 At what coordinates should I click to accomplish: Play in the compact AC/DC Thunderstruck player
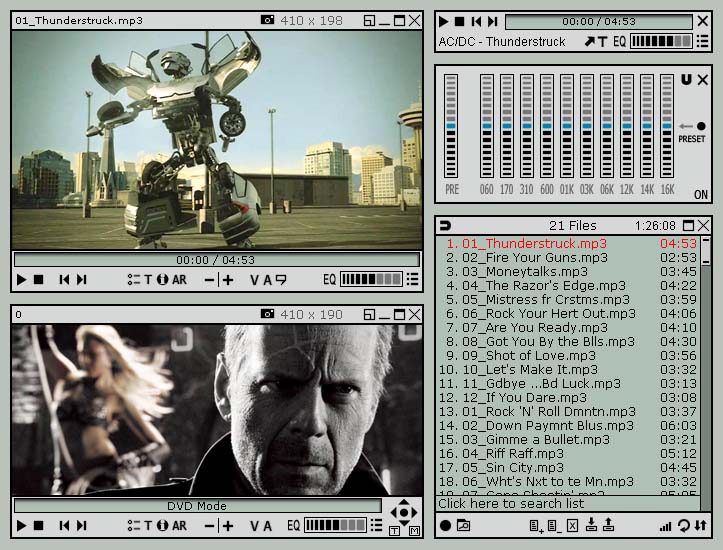point(443,21)
